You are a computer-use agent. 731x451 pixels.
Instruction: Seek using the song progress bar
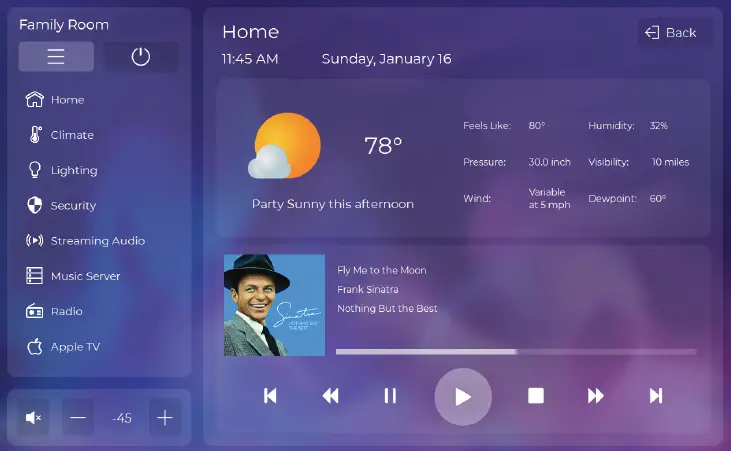pyautogui.click(x=516, y=352)
